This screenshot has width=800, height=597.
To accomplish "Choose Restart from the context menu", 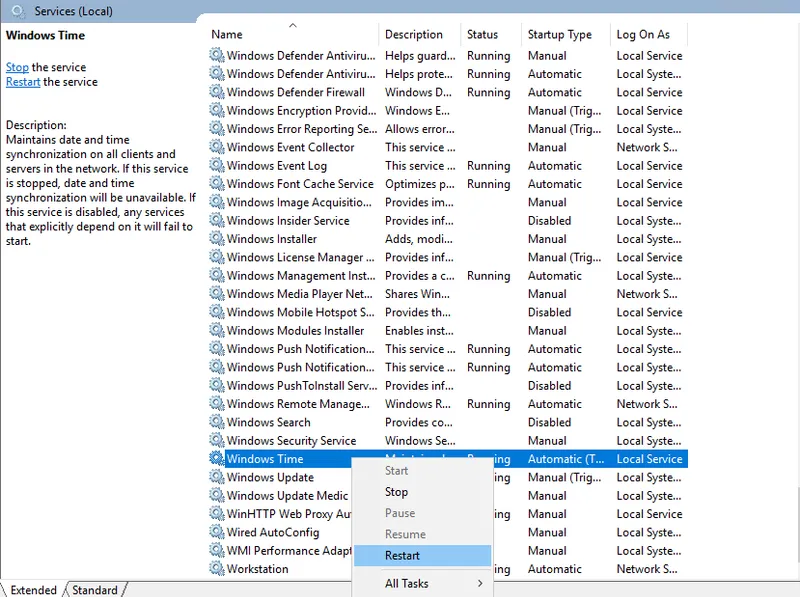I will tap(402, 555).
